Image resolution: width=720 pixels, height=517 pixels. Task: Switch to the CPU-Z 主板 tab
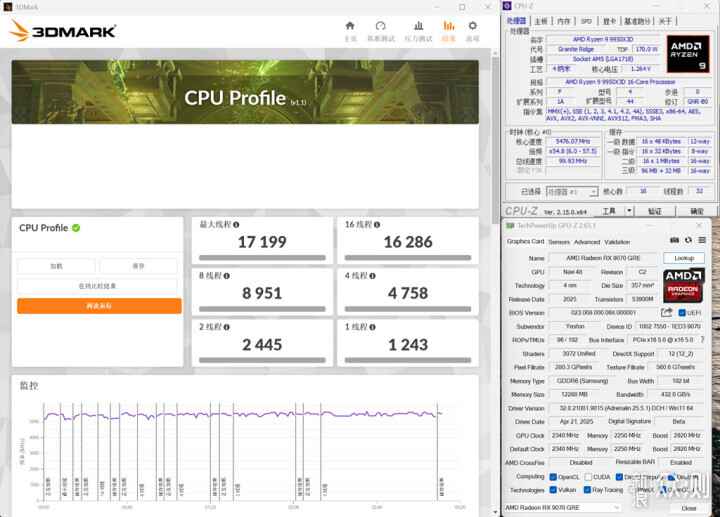pyautogui.click(x=541, y=21)
